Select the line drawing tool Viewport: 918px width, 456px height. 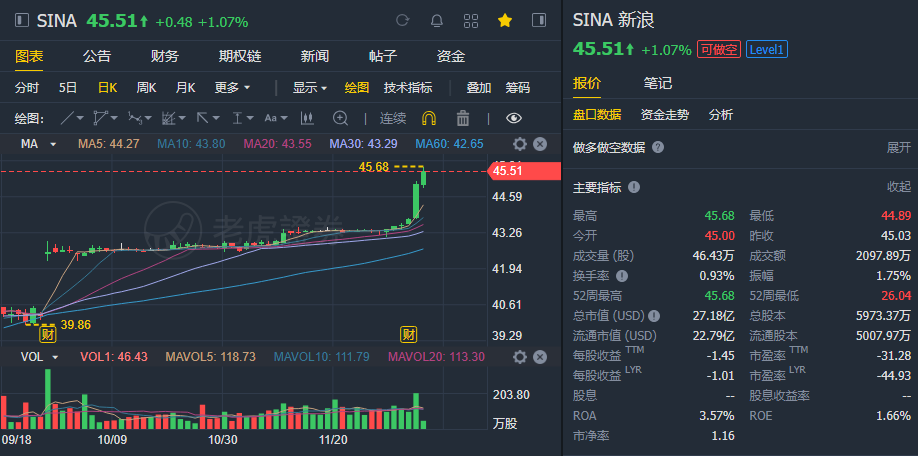(x=68, y=118)
